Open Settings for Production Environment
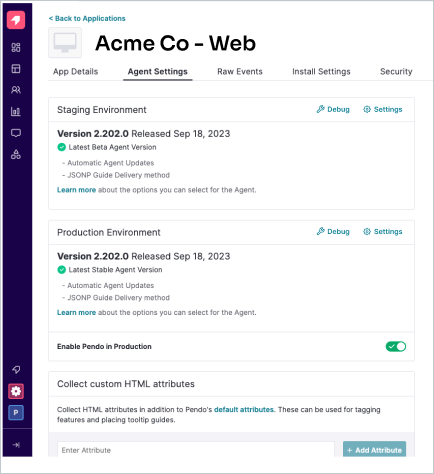Viewport: 434px width, 474px height. pos(383,232)
